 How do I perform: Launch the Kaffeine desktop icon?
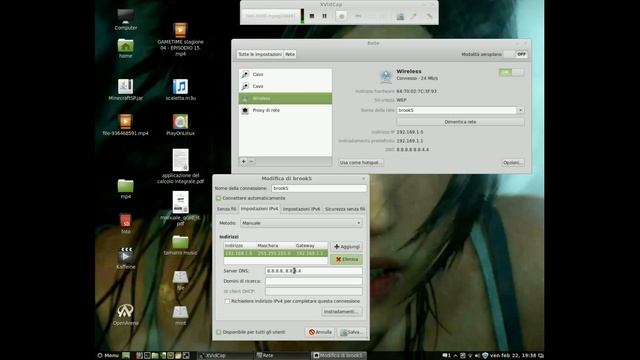125,258
